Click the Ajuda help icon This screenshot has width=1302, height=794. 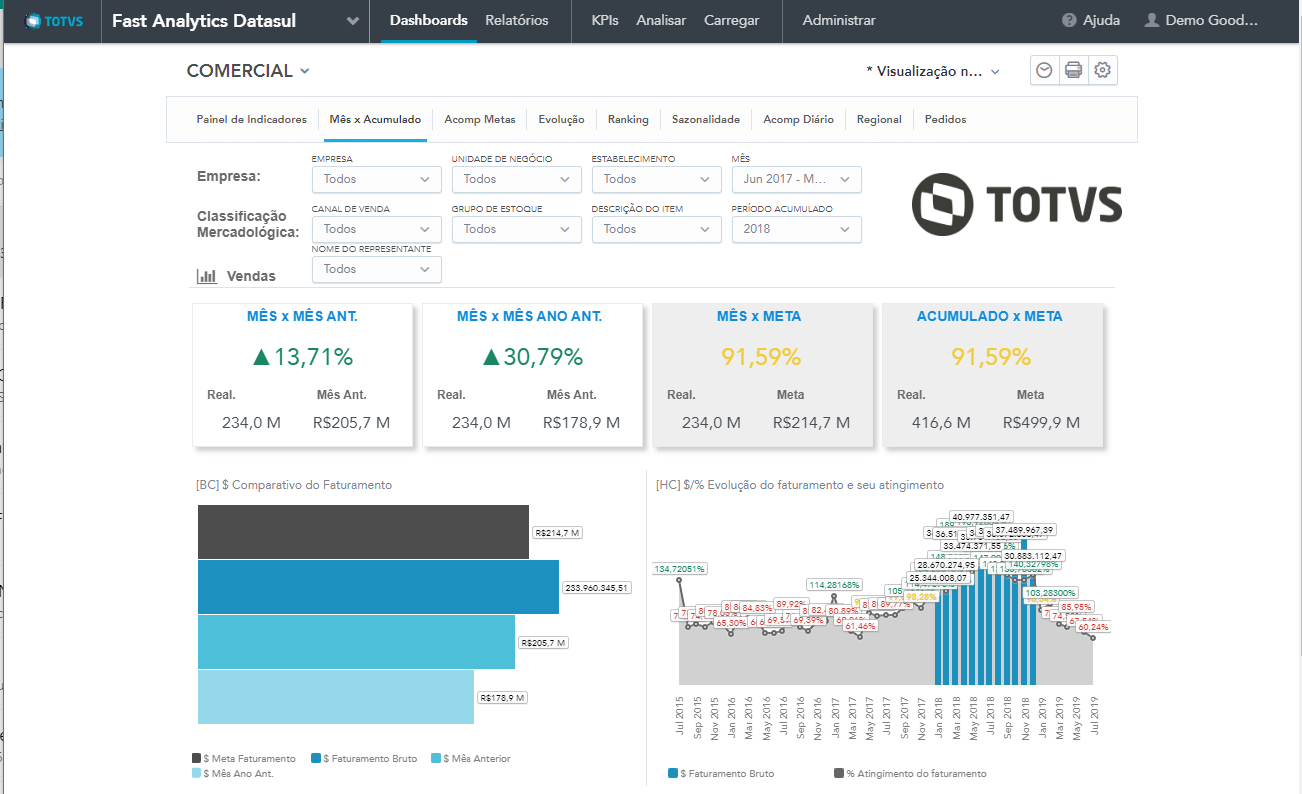pos(1069,21)
